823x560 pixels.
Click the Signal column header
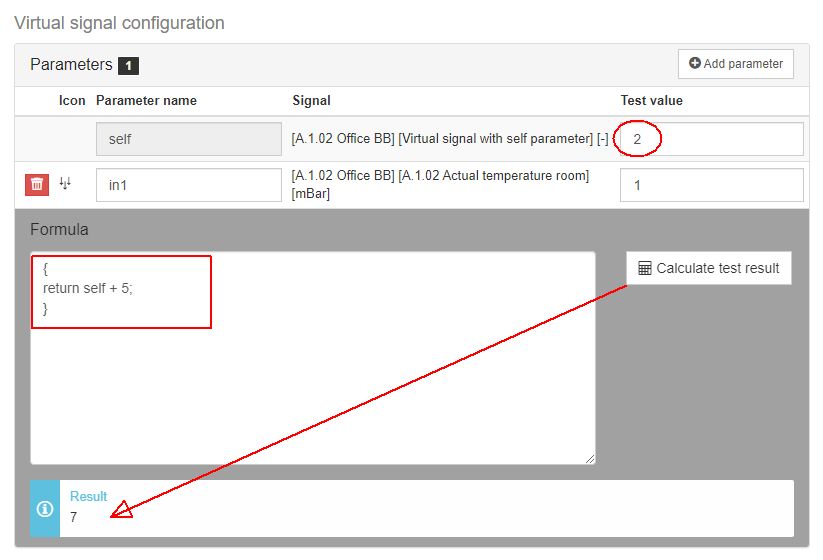311,101
